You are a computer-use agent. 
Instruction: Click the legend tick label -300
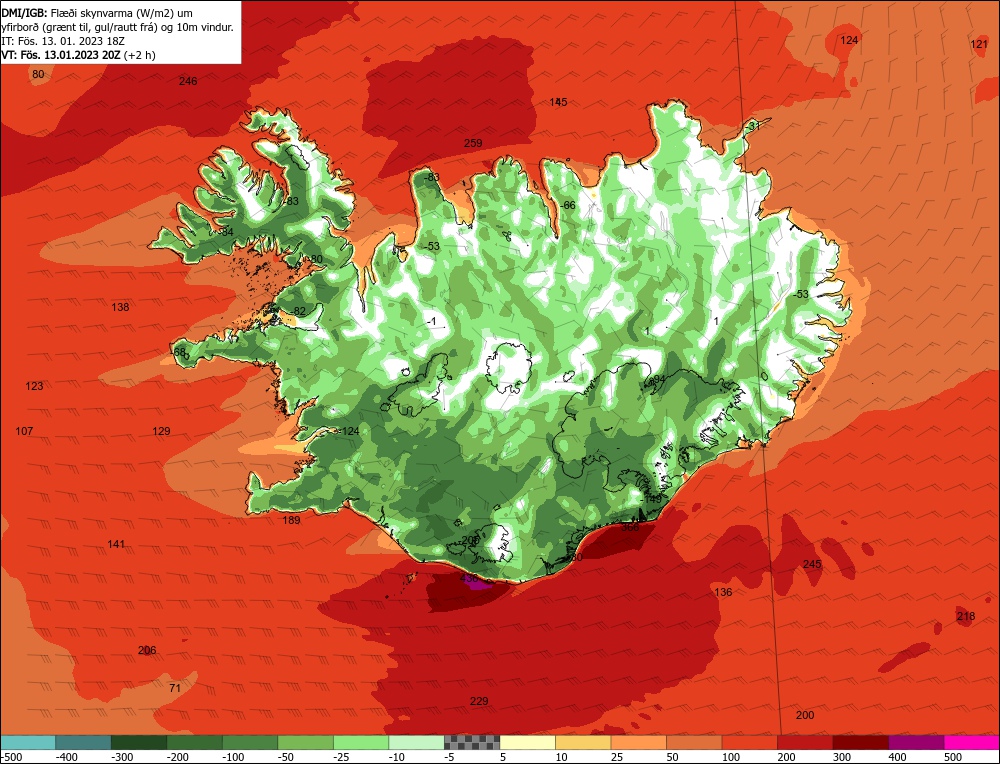coord(122,757)
